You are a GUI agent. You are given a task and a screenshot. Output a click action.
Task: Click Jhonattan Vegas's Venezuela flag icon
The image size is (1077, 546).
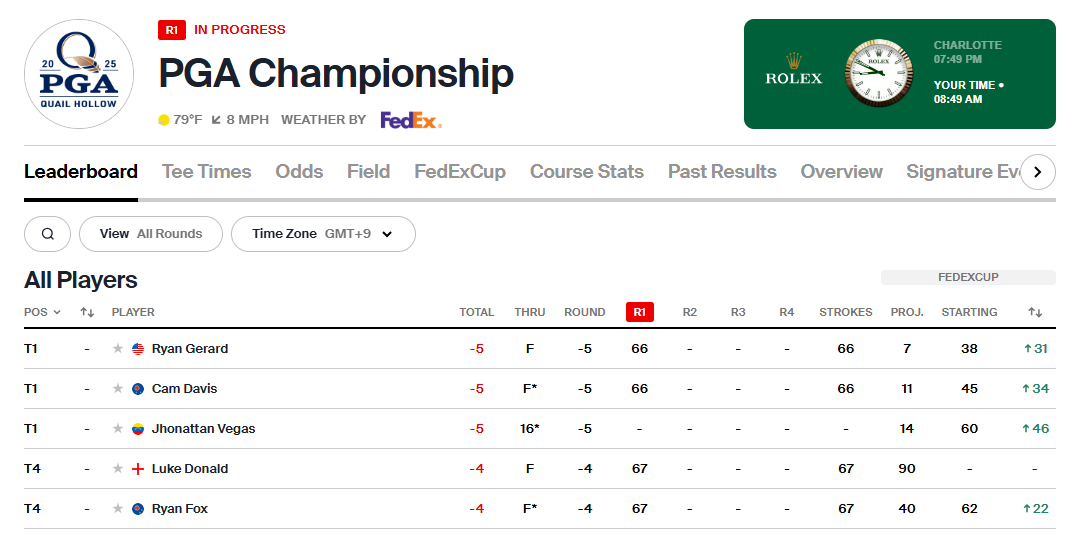(x=138, y=429)
